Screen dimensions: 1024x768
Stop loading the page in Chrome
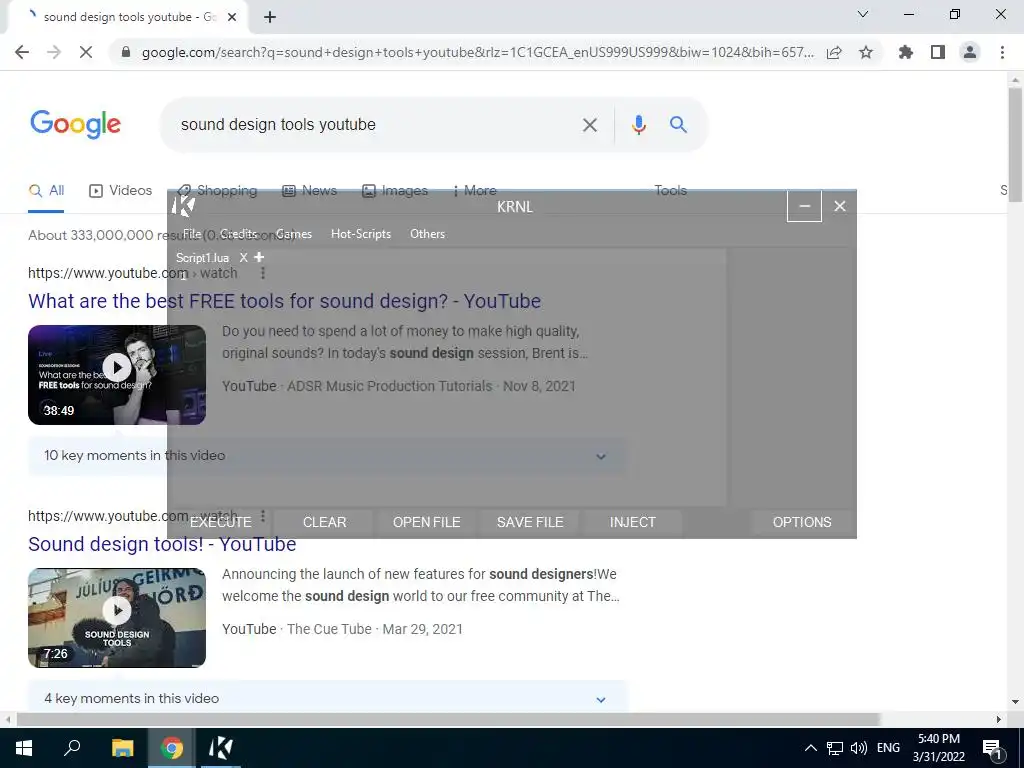click(x=86, y=52)
